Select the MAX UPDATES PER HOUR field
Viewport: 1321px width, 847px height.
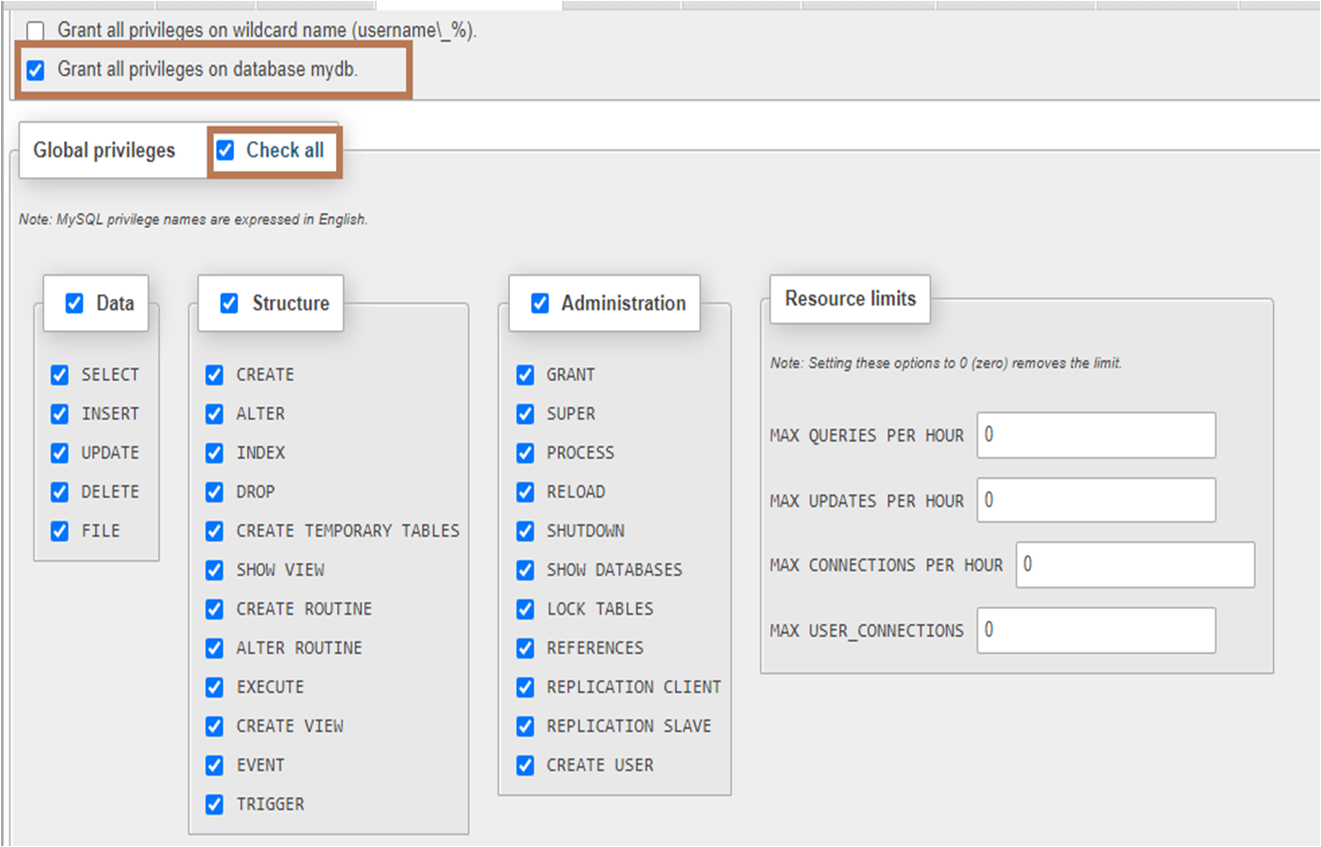pyautogui.click(x=1095, y=500)
